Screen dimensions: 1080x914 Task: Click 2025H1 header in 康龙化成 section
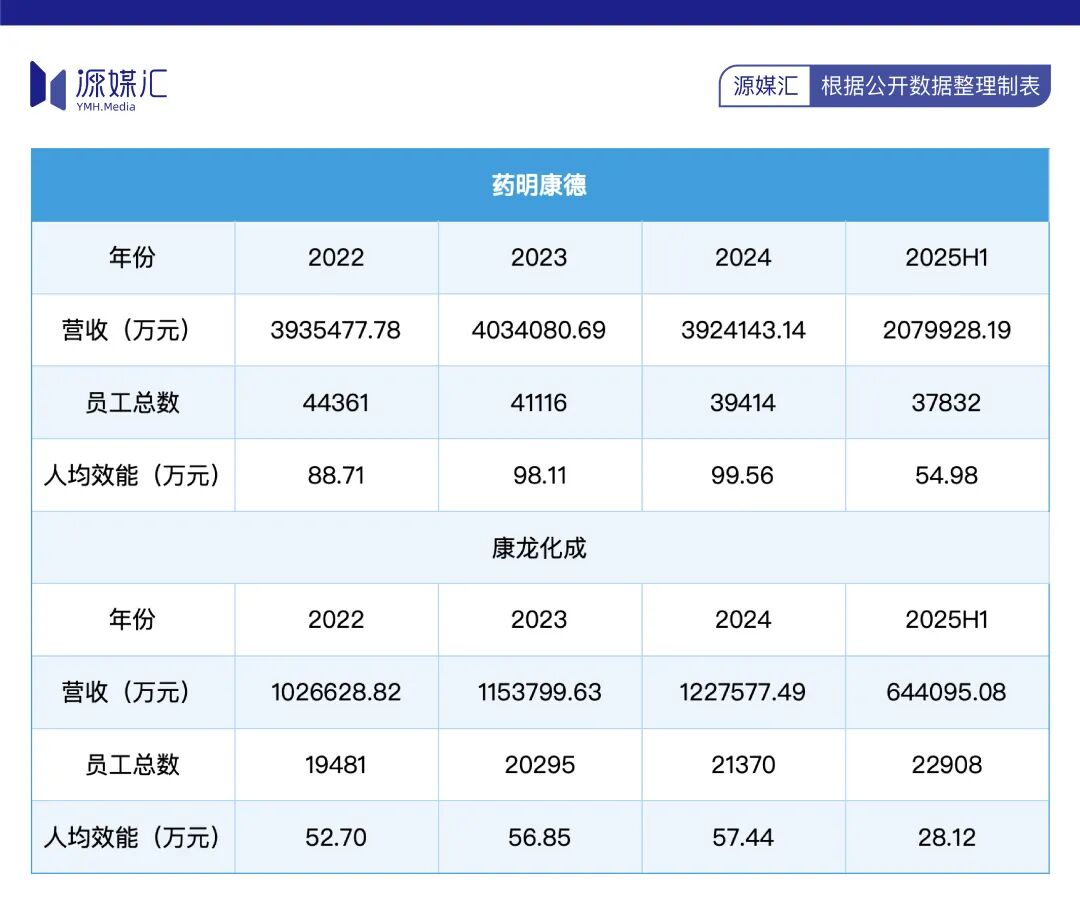pyautogui.click(x=947, y=619)
